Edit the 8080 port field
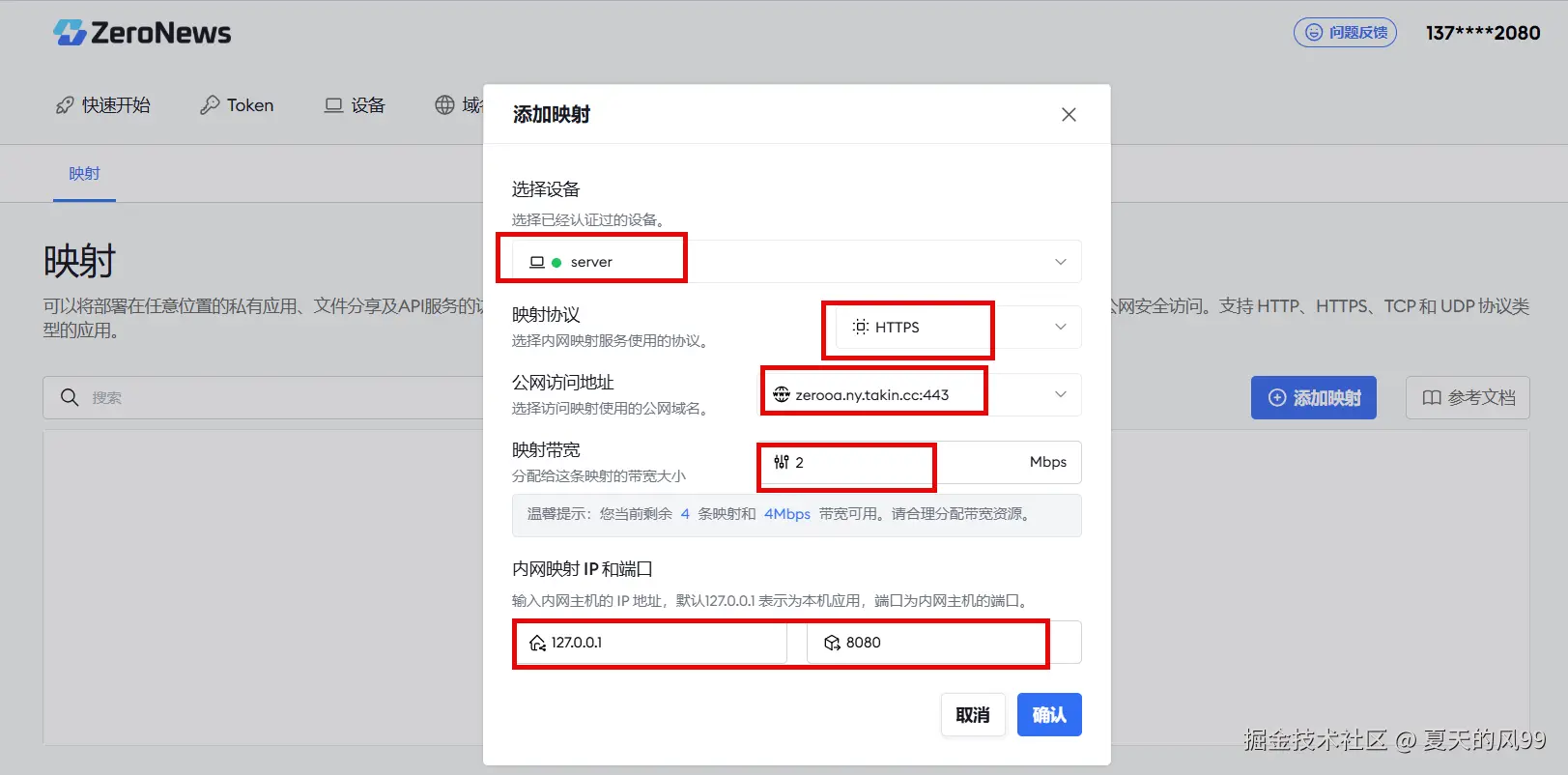 click(943, 643)
